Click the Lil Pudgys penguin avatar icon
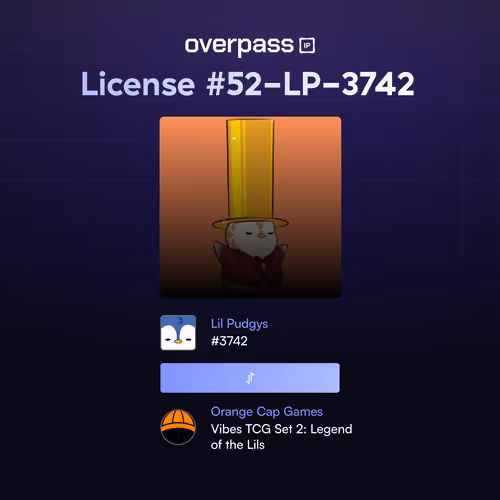The width and height of the screenshot is (500, 500). 178,332
